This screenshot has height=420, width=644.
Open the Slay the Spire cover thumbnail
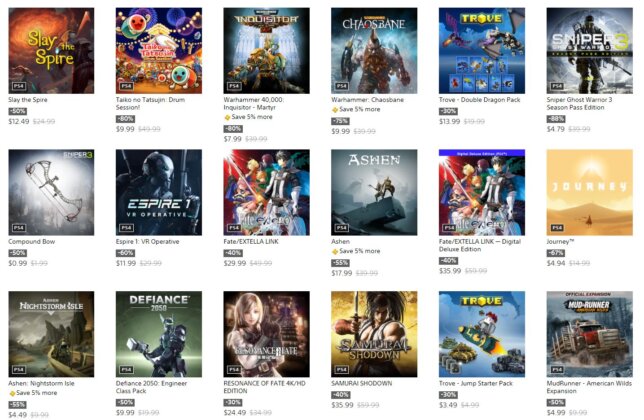click(x=51, y=50)
